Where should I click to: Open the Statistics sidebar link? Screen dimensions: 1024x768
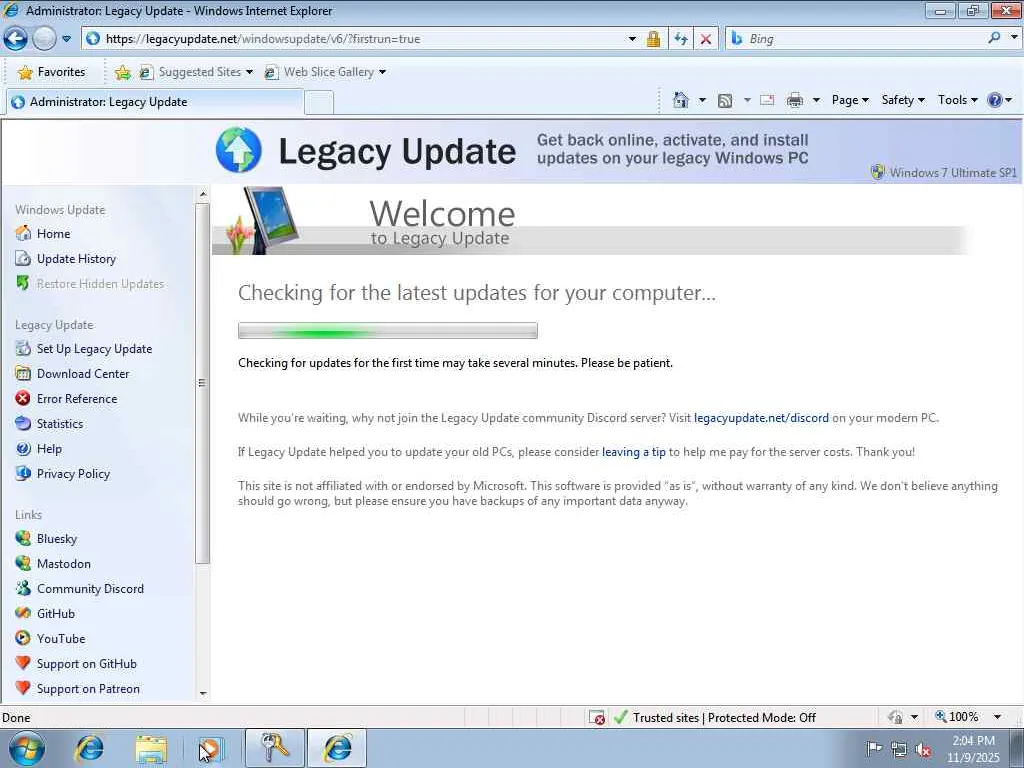(50, 424)
